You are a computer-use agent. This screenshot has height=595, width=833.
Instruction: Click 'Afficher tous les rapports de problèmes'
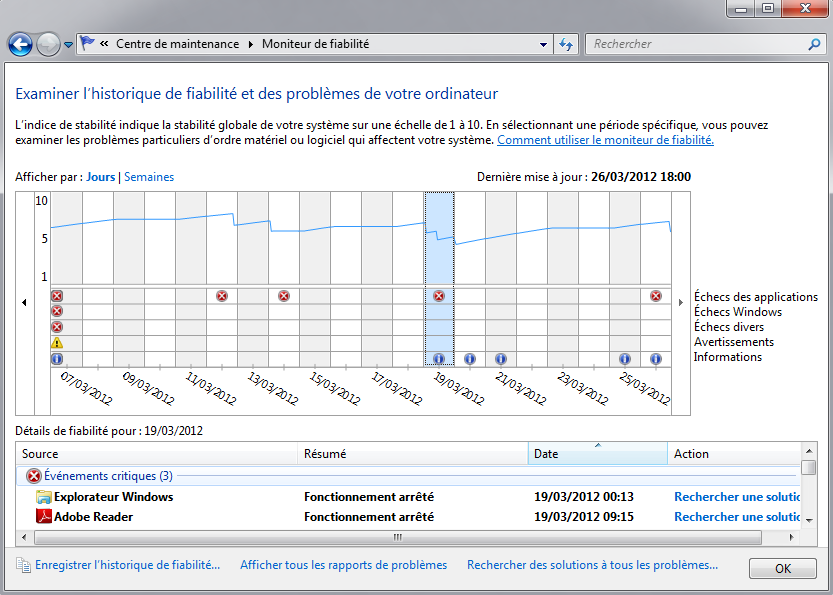pos(343,565)
